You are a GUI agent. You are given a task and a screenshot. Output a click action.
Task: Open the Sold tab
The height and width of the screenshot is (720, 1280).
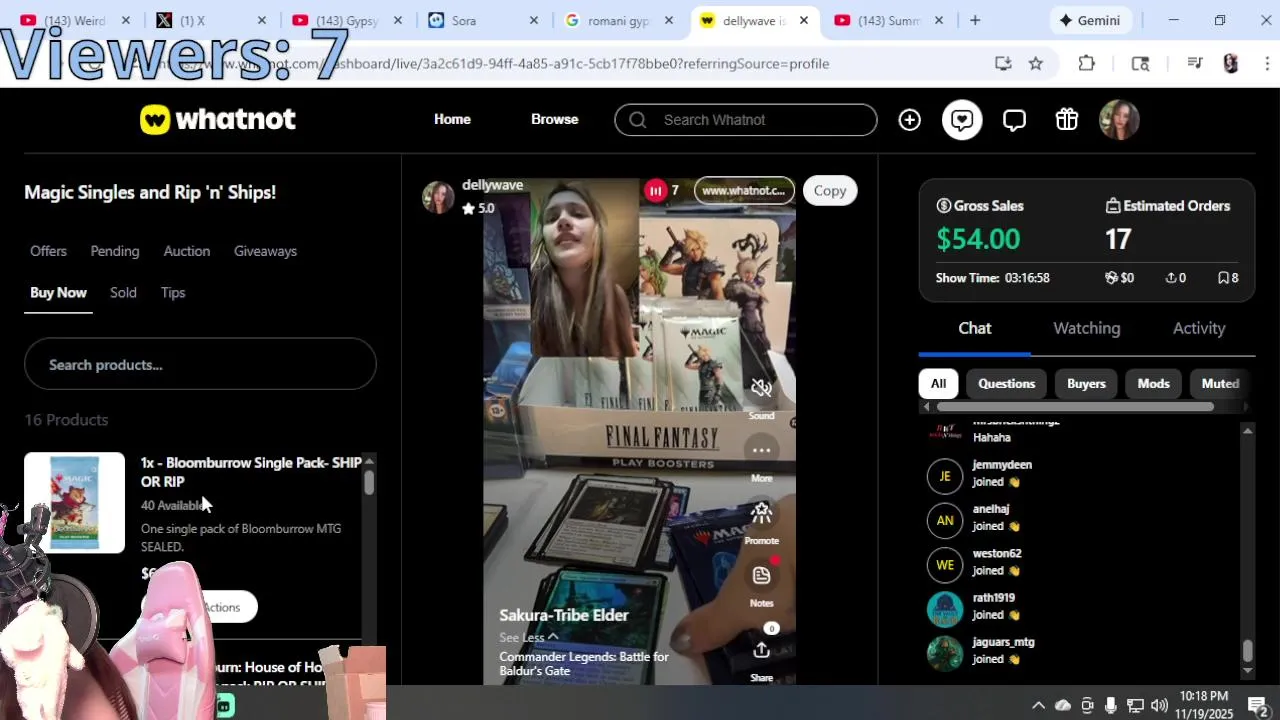click(123, 293)
